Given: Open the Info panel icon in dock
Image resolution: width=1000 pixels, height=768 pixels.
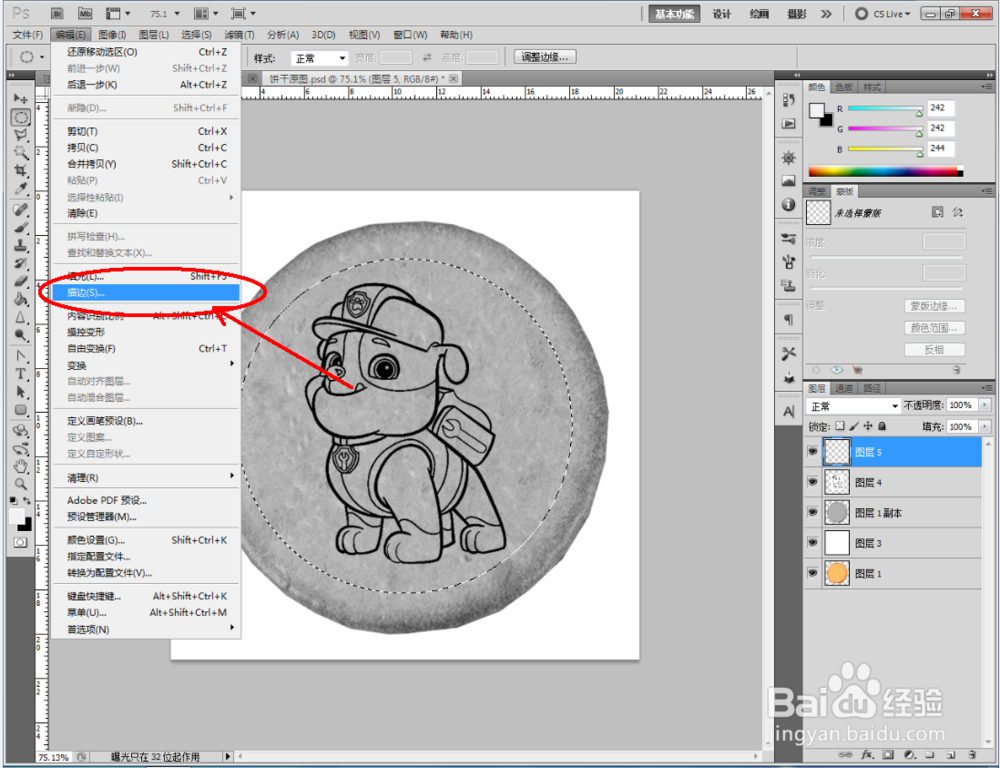Looking at the screenshot, I should 789,204.
